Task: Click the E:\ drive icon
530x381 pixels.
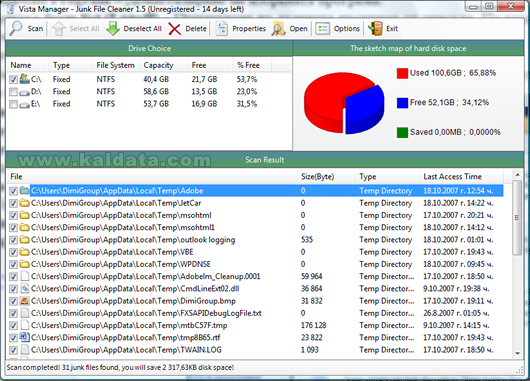Action: (x=25, y=104)
